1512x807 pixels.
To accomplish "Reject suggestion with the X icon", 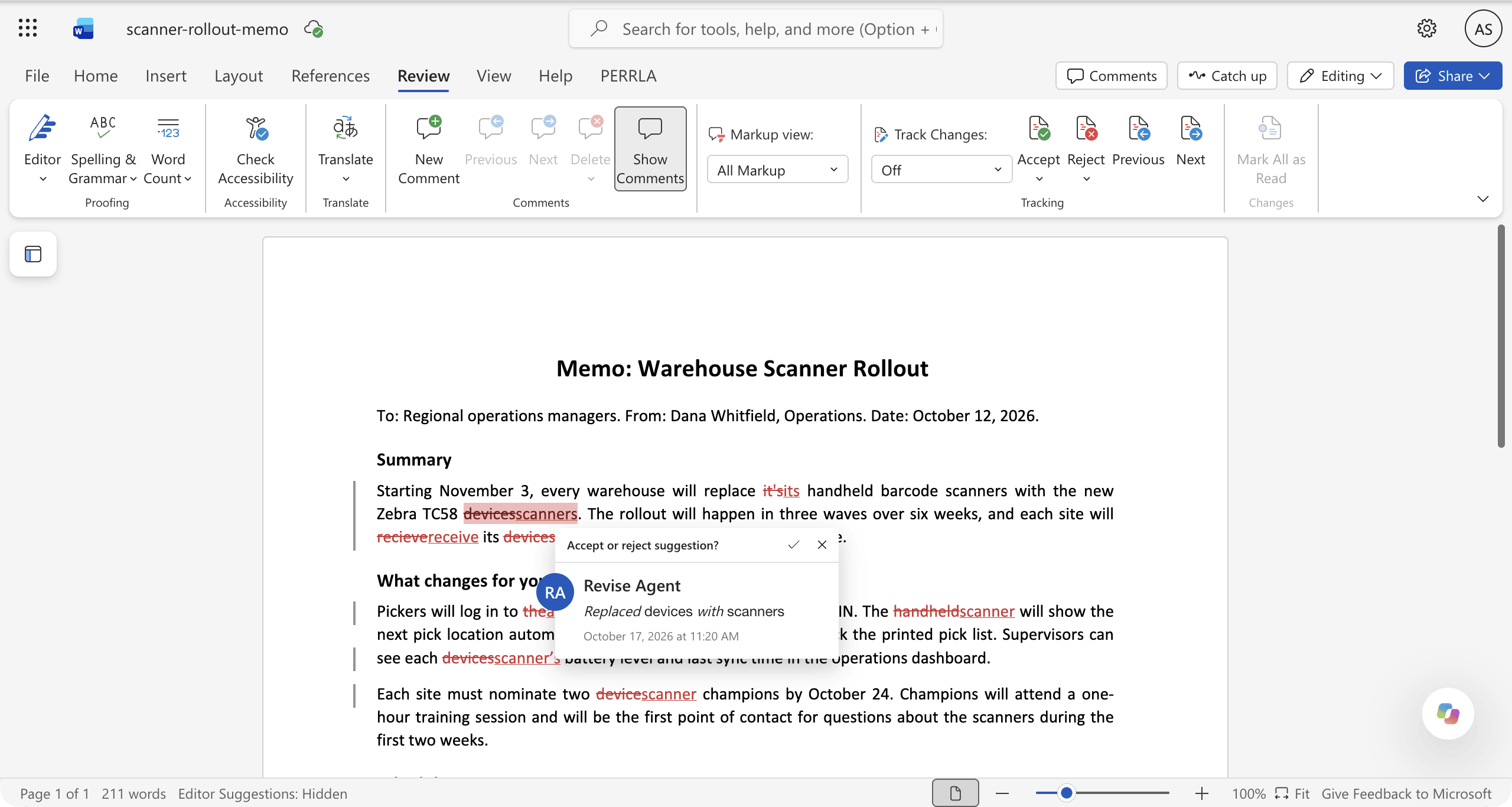I will tap(822, 545).
